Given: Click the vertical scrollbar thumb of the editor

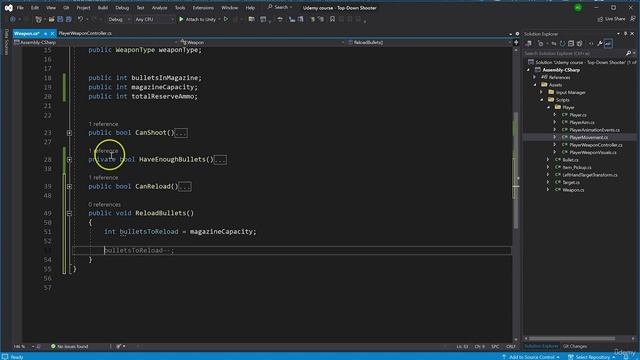Looking at the screenshot, I should 516,171.
